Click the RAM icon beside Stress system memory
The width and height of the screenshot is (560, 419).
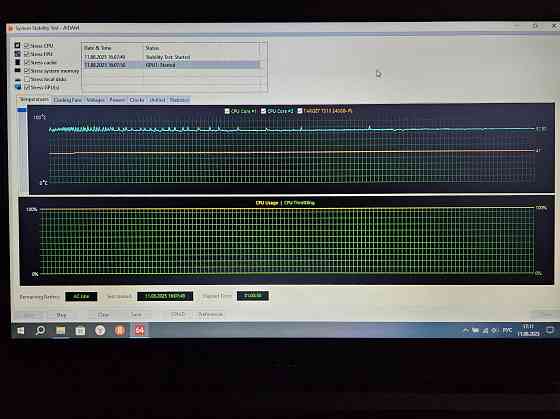click(x=18, y=70)
